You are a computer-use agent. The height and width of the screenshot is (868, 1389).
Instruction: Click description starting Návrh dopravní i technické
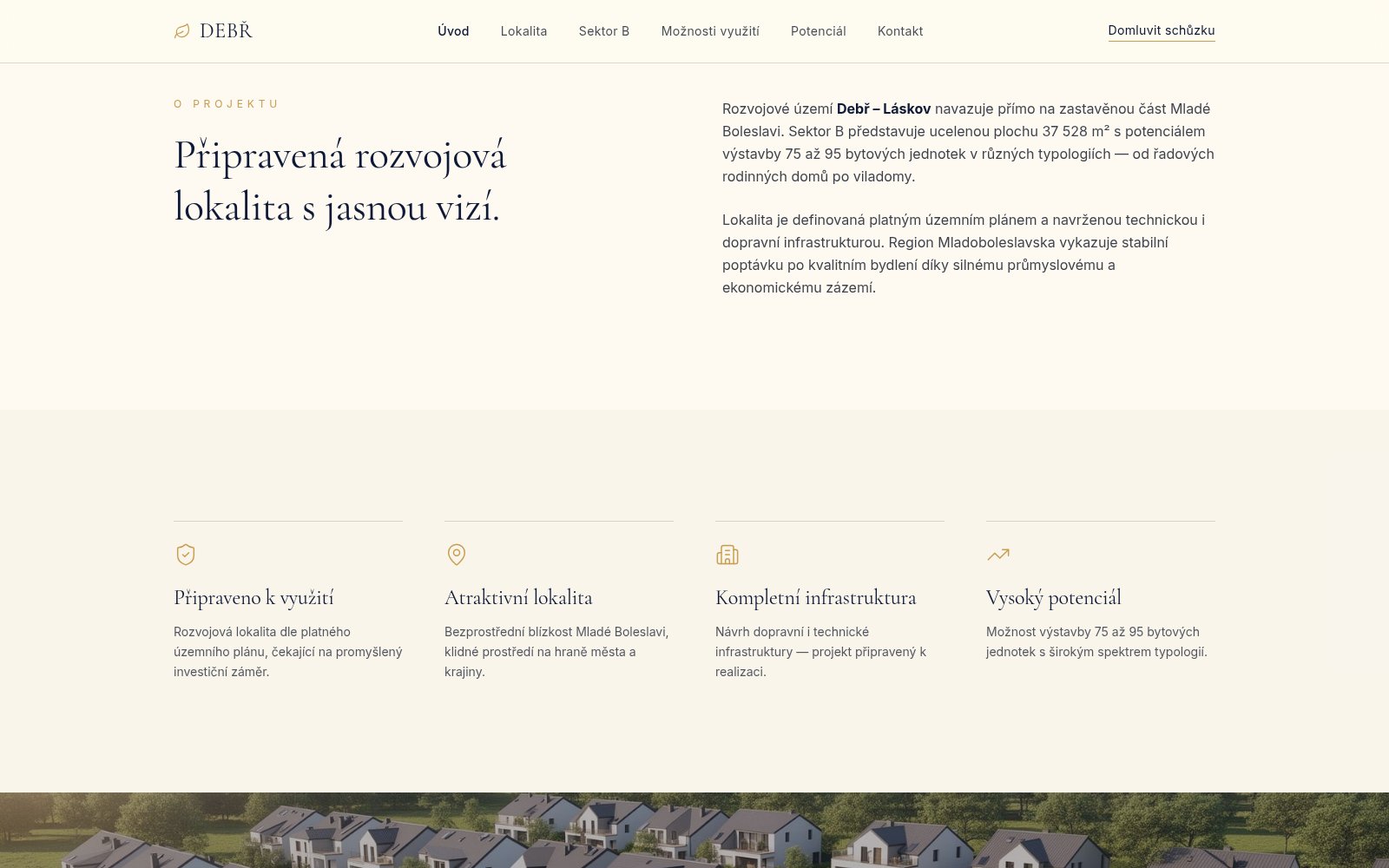click(x=820, y=652)
